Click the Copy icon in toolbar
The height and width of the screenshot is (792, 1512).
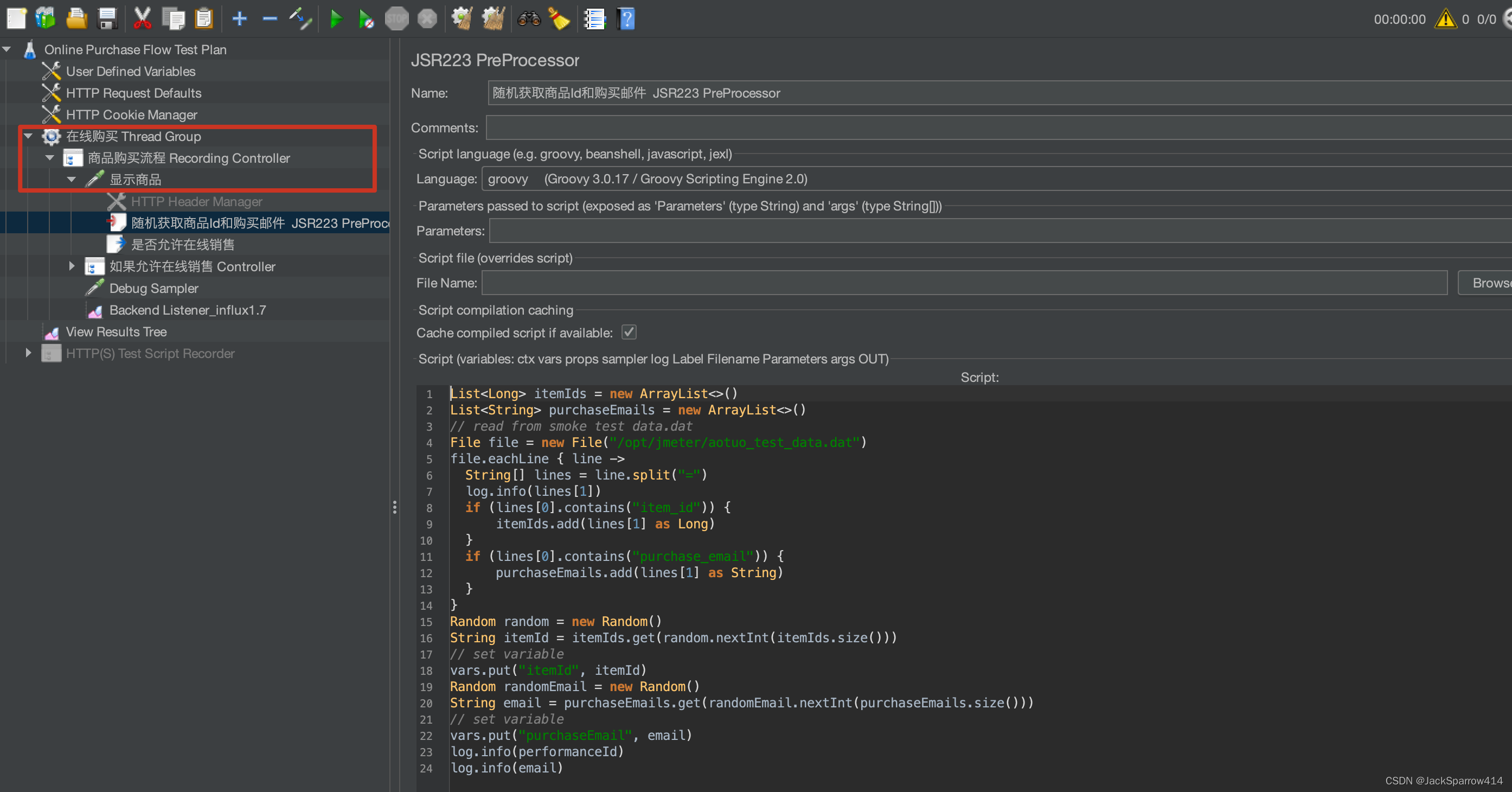click(x=173, y=19)
